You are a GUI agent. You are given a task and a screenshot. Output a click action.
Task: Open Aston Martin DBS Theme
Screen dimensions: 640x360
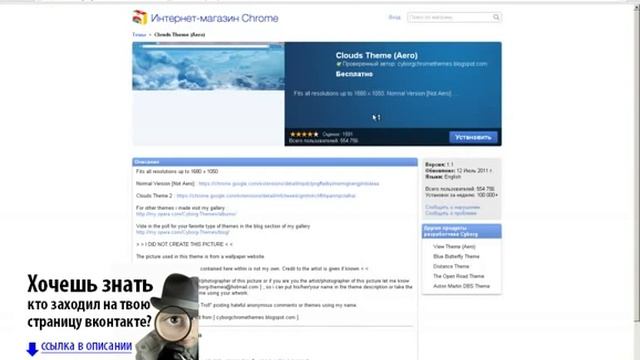point(461,286)
